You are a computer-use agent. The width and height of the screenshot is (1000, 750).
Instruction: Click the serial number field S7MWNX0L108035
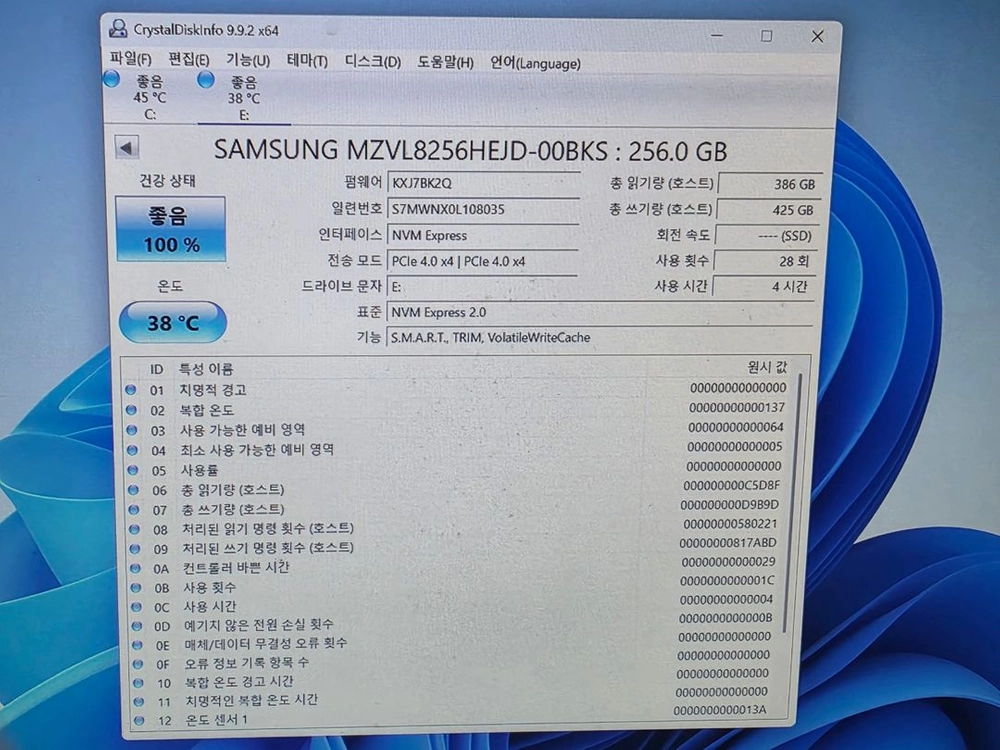(x=483, y=209)
